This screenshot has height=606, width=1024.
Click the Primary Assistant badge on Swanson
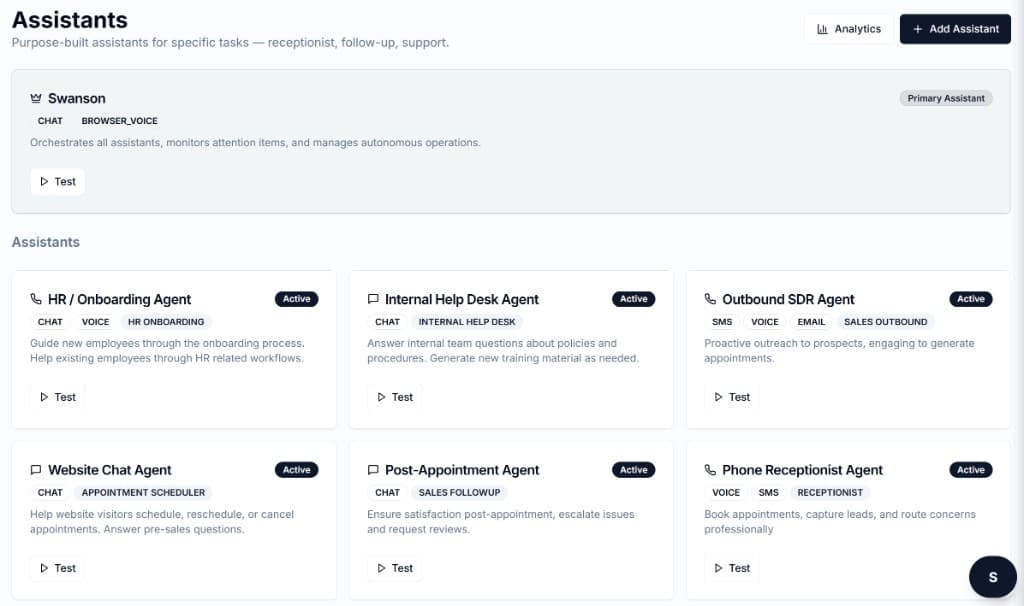click(945, 98)
